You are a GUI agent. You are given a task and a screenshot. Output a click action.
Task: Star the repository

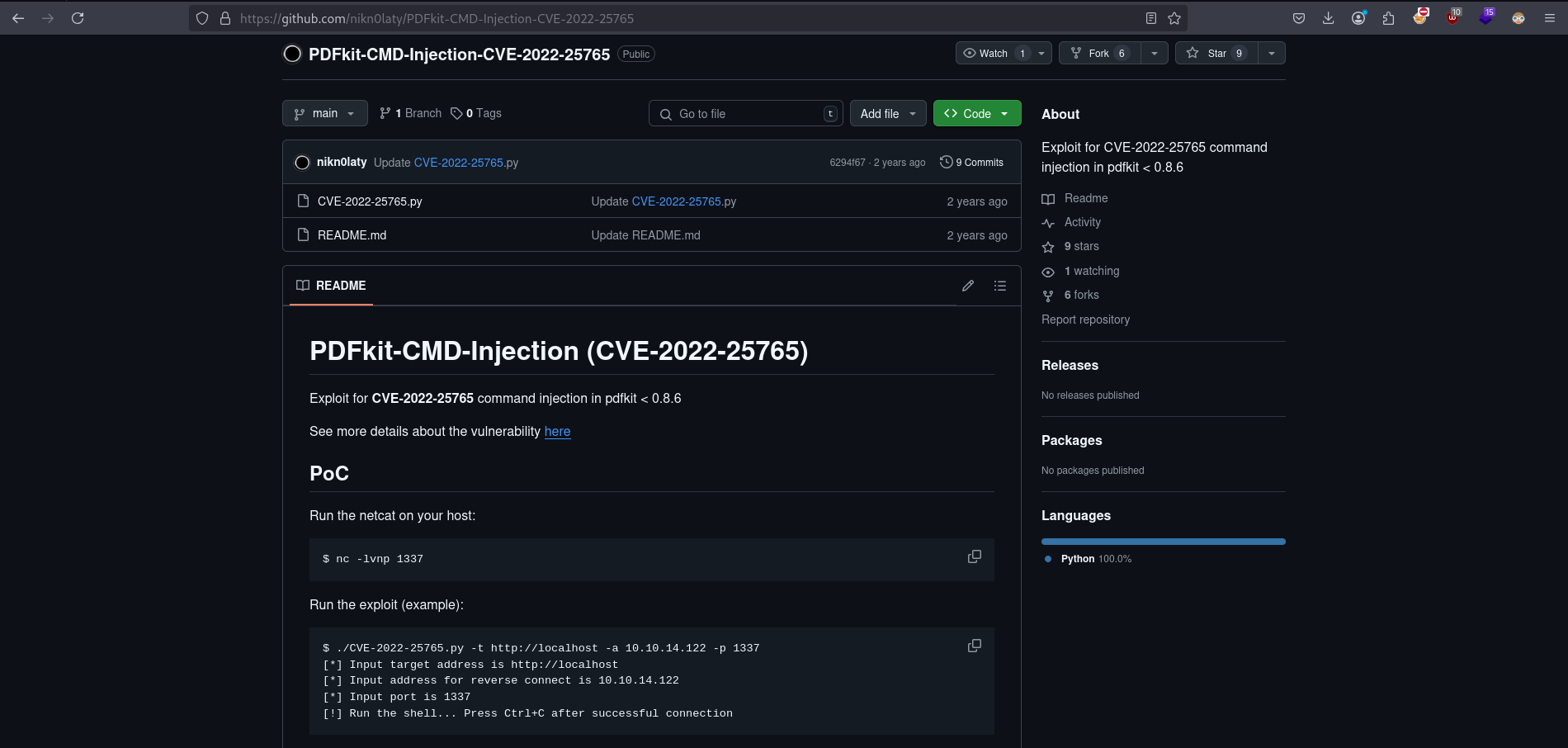pyautogui.click(x=1216, y=54)
